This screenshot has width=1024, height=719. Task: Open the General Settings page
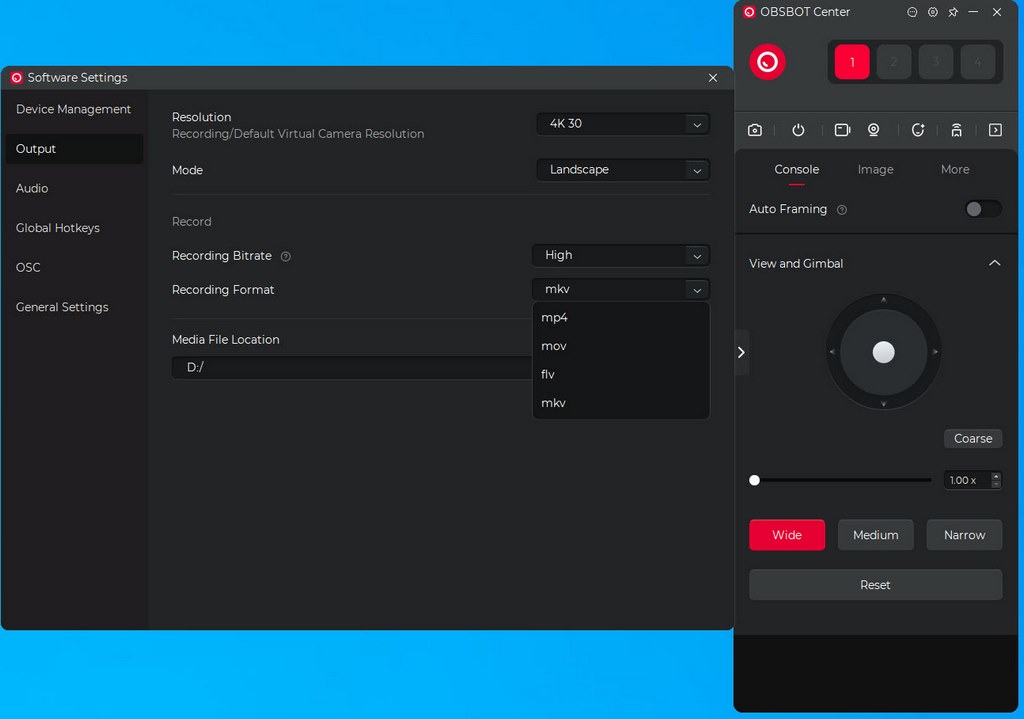coord(73,307)
